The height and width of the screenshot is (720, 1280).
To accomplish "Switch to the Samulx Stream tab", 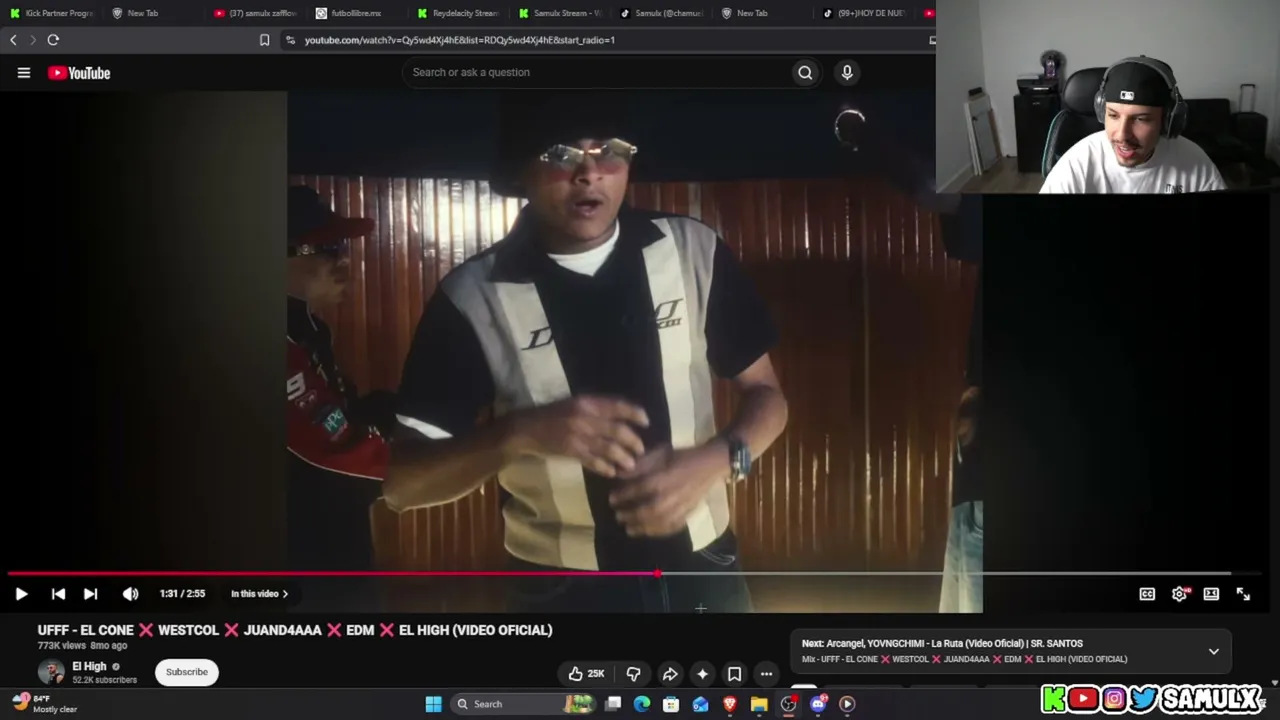I will coord(560,13).
